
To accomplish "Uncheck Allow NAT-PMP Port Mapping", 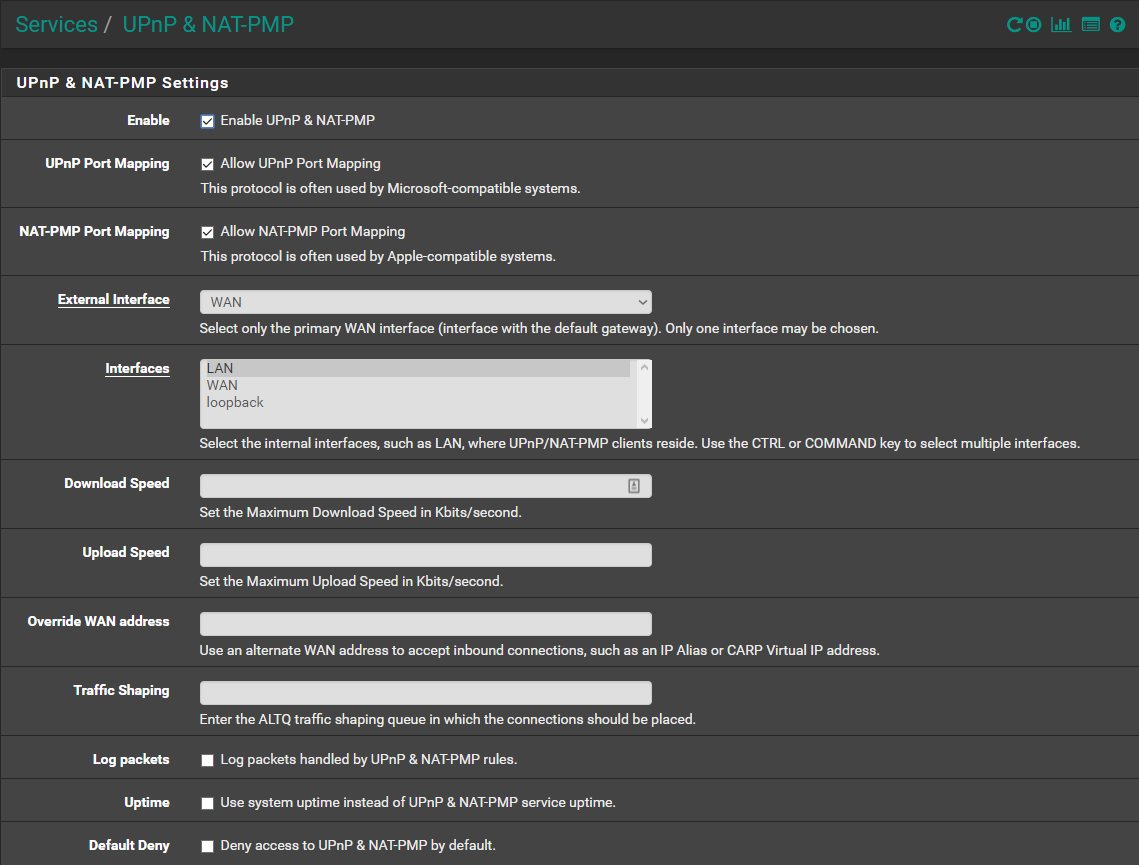I will click(x=208, y=232).
